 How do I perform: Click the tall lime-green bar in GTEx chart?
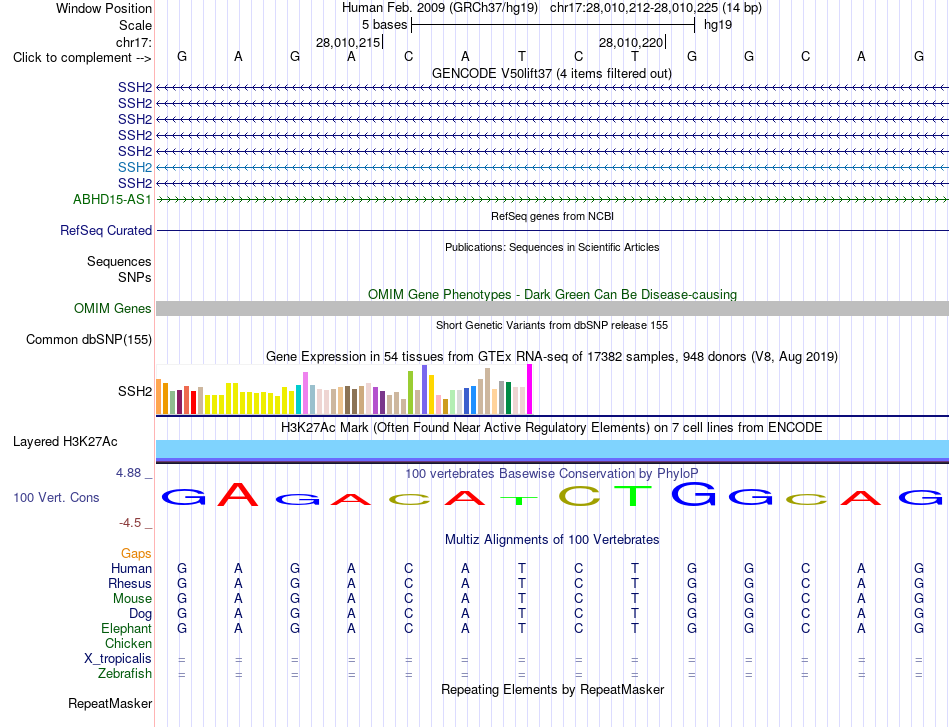(x=411, y=393)
